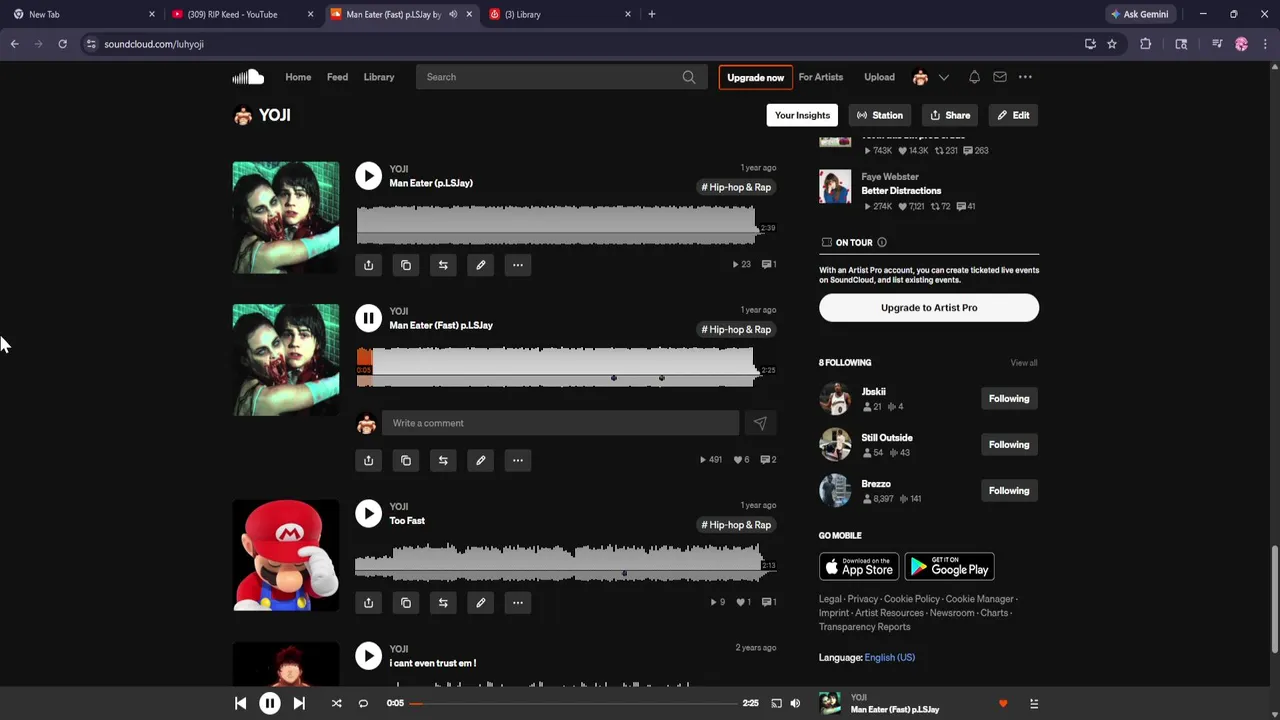This screenshot has height=720, width=1280.
Task: Play the Too Fast track
Action: [368, 513]
